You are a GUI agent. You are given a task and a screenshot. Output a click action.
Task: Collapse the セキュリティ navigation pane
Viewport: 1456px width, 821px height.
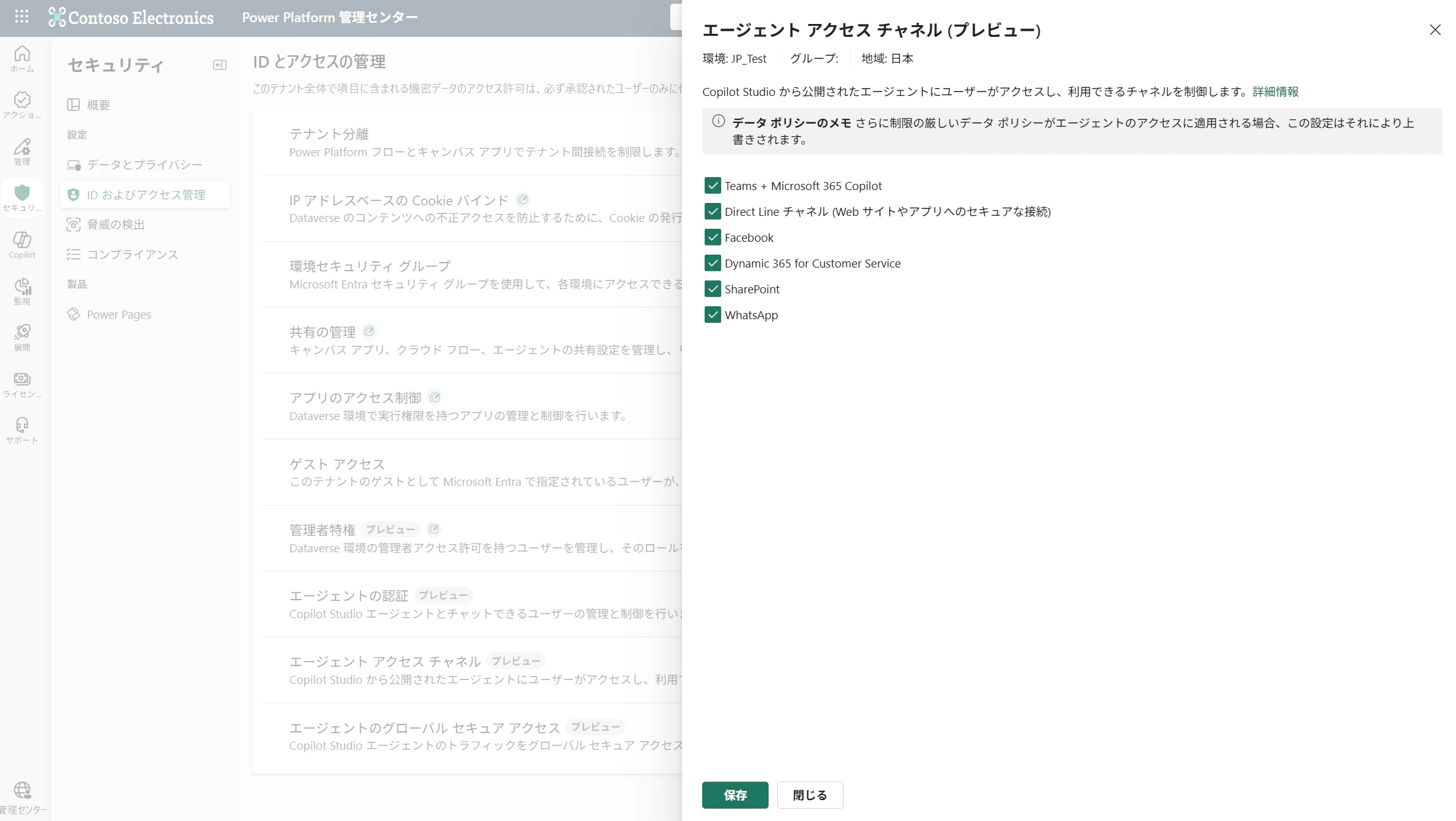220,65
